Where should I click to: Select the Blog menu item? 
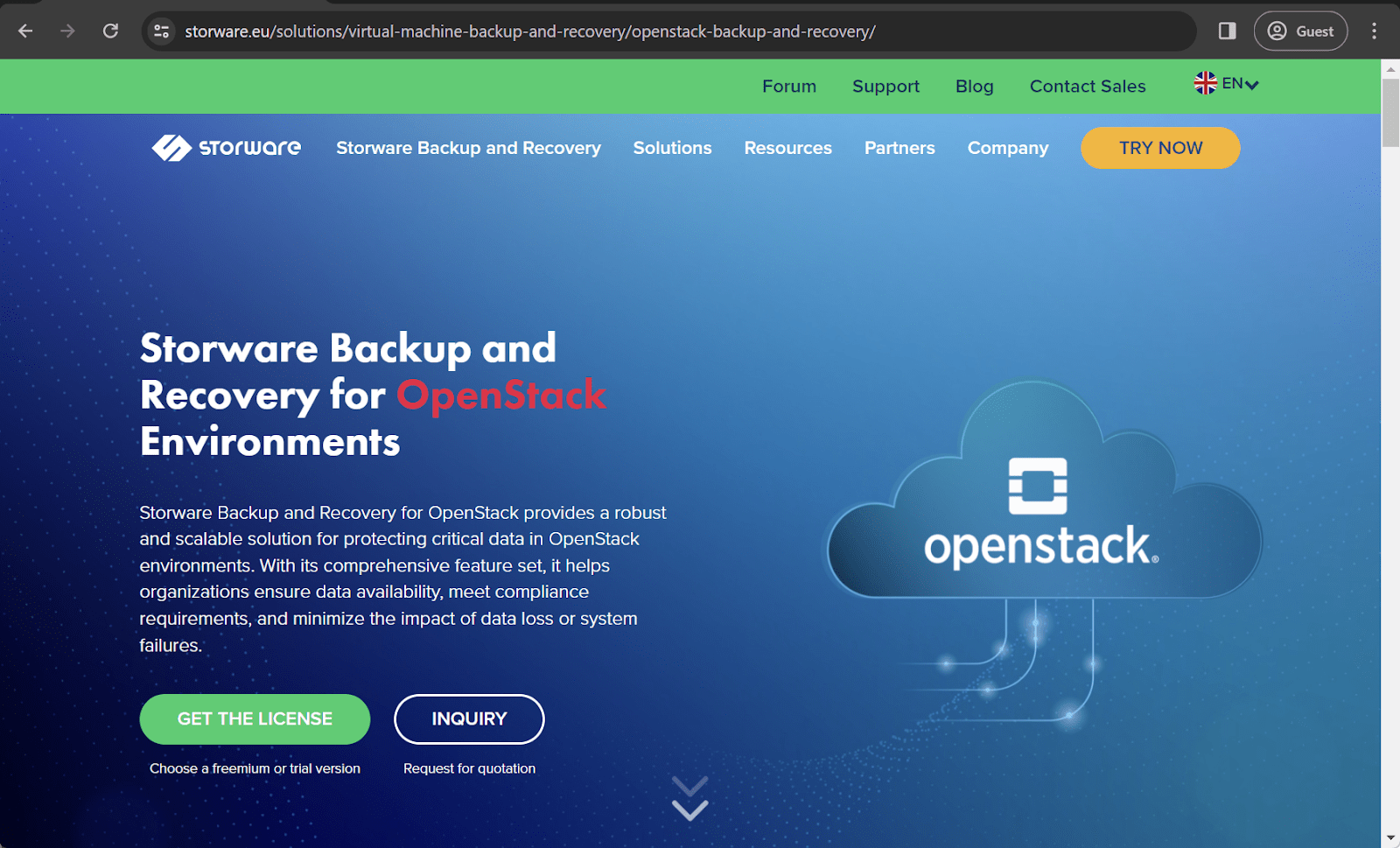click(974, 86)
